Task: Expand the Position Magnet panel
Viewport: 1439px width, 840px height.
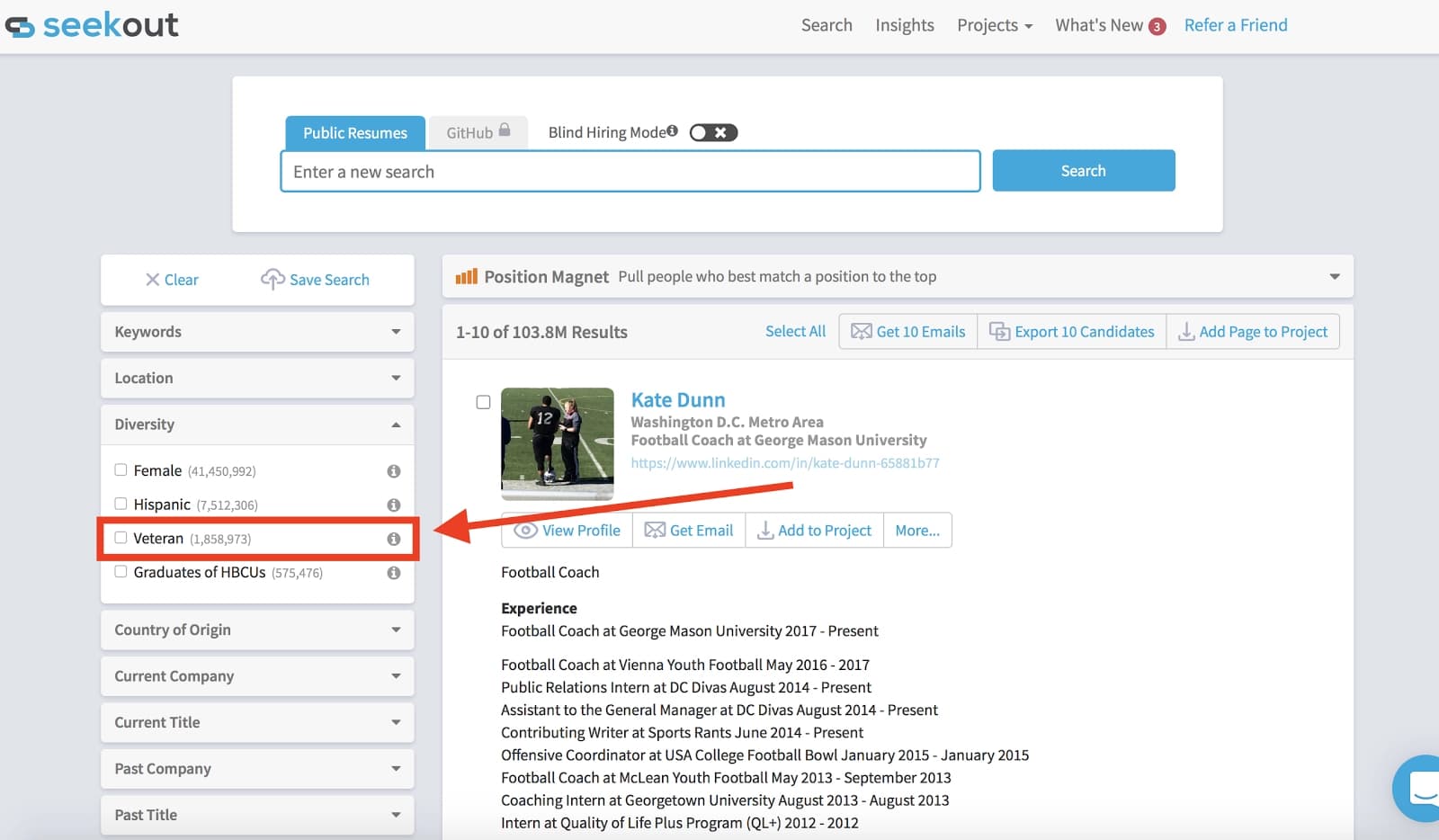Action: [x=1334, y=277]
